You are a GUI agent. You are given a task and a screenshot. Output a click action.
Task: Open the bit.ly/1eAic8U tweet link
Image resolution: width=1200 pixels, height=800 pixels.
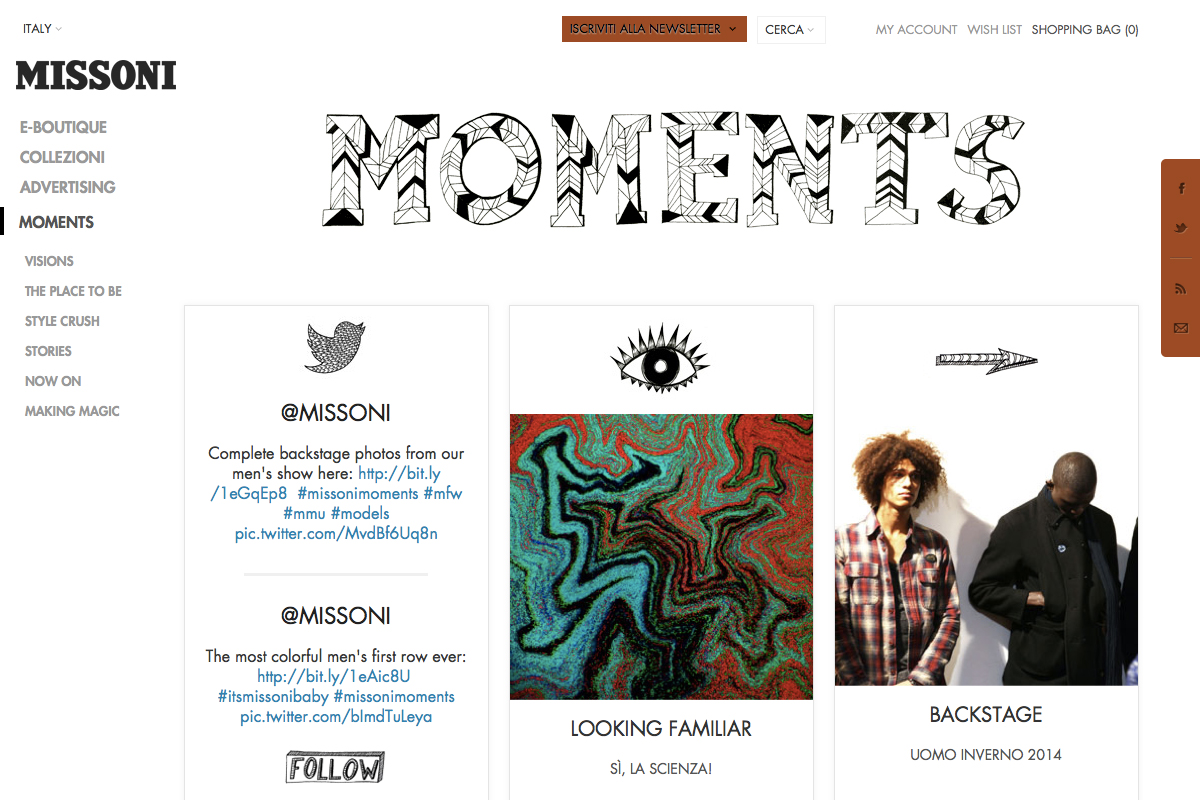(x=334, y=677)
